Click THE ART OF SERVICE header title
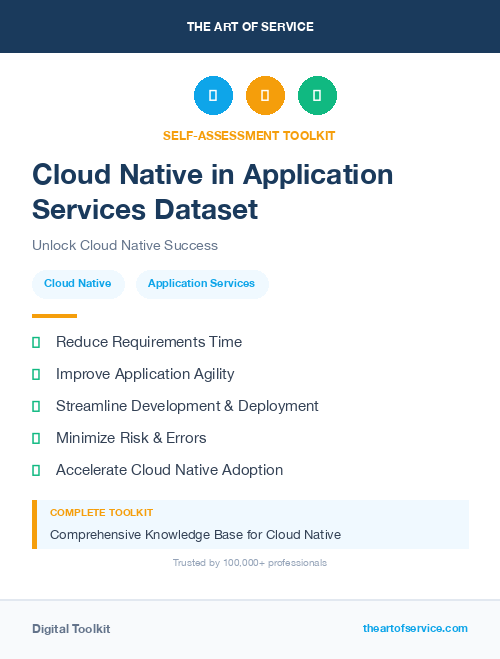Viewport: 500px width, 659px height. tap(250, 27)
